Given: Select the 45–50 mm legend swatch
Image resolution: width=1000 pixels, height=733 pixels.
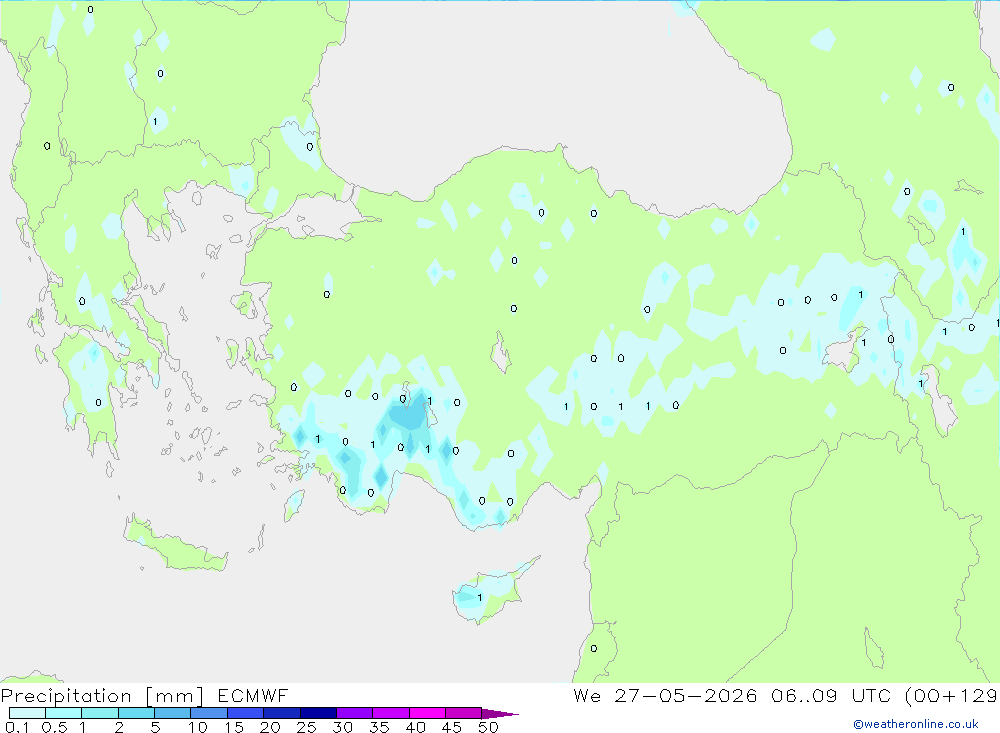Looking at the screenshot, I should [464, 713].
